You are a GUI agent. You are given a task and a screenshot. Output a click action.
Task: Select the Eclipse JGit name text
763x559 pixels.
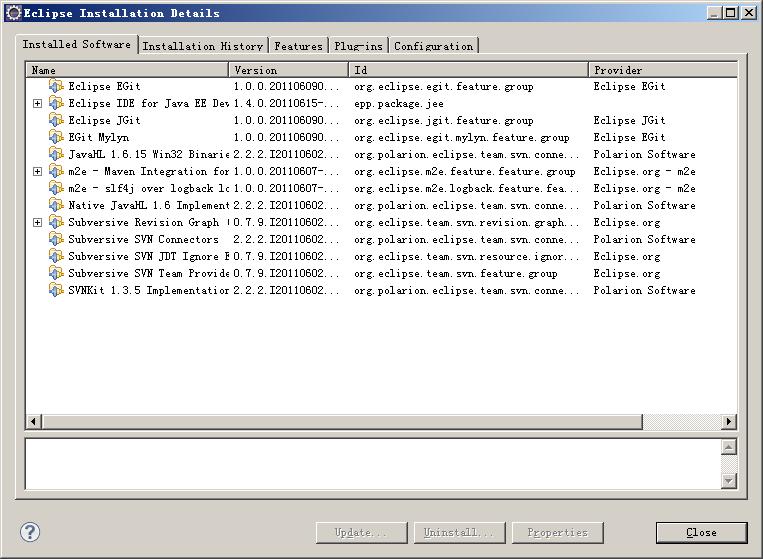pos(104,121)
